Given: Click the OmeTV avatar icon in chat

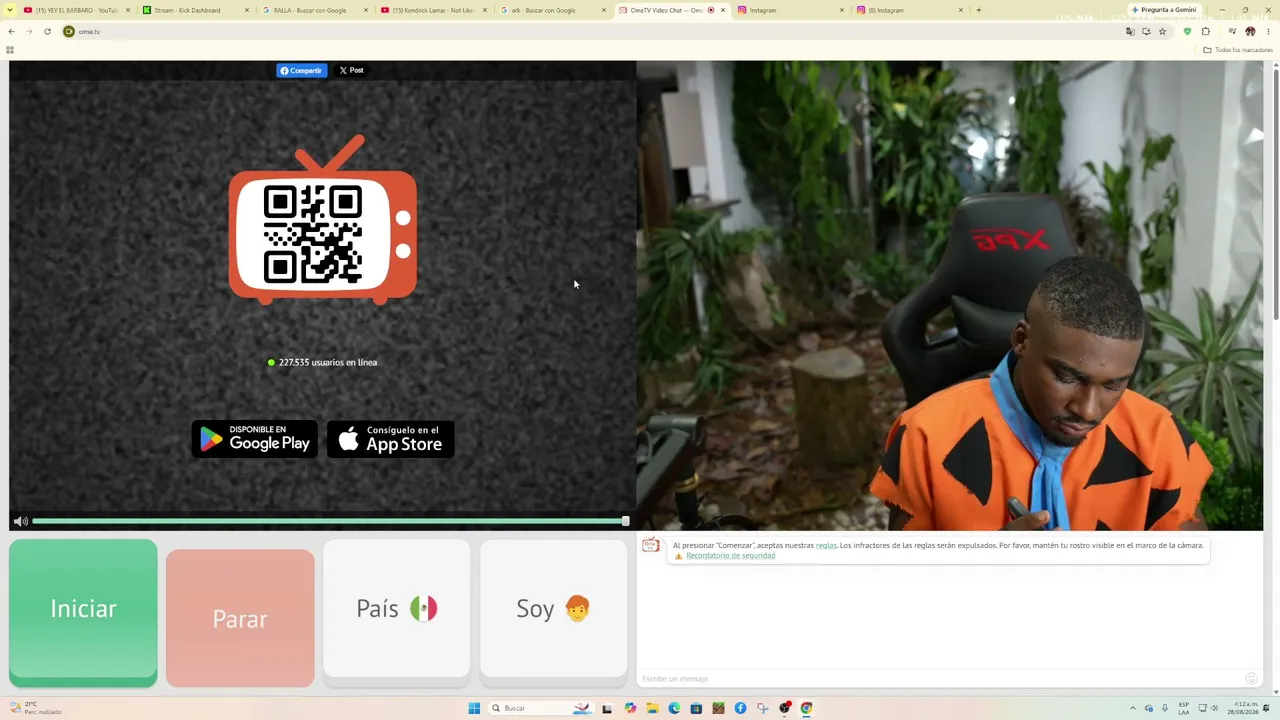Looking at the screenshot, I should (651, 545).
